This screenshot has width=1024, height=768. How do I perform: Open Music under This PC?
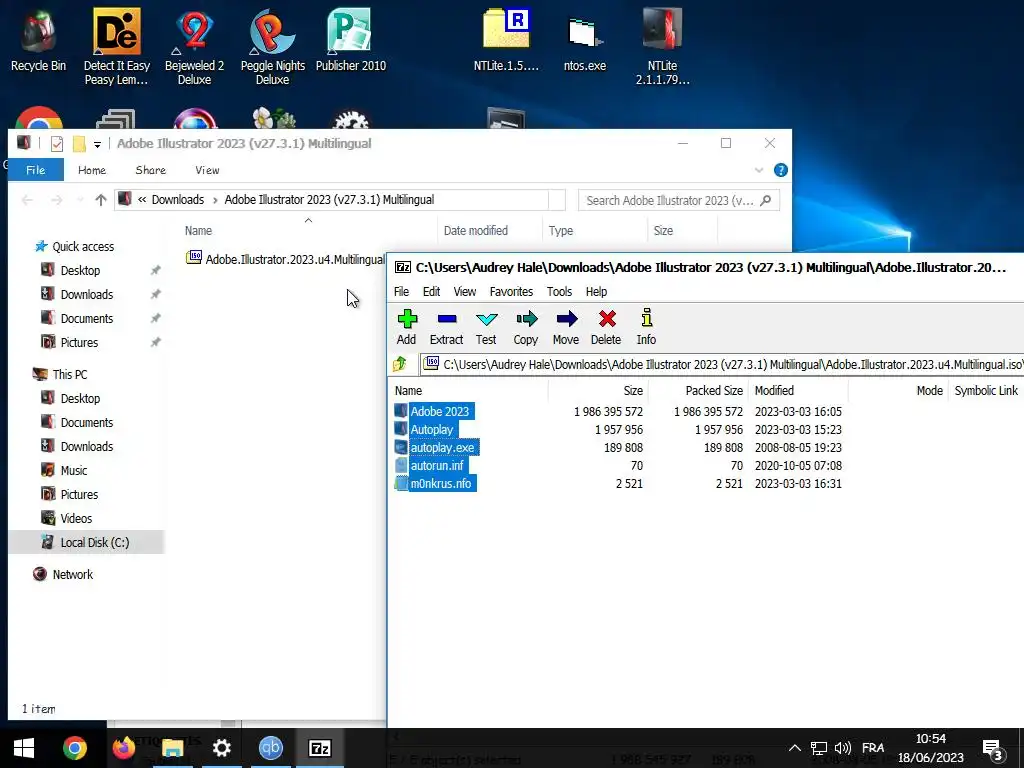[x=74, y=470]
